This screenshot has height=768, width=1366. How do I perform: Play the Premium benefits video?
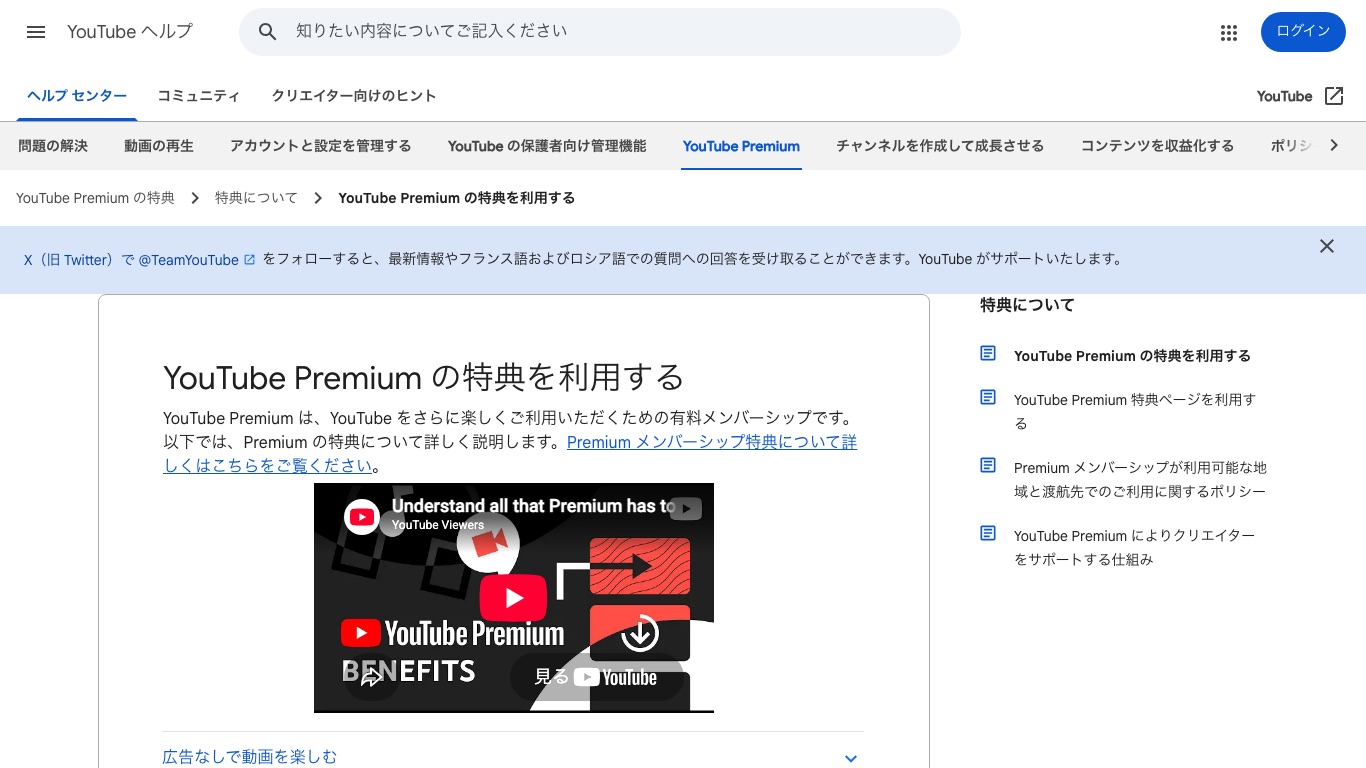click(x=513, y=598)
